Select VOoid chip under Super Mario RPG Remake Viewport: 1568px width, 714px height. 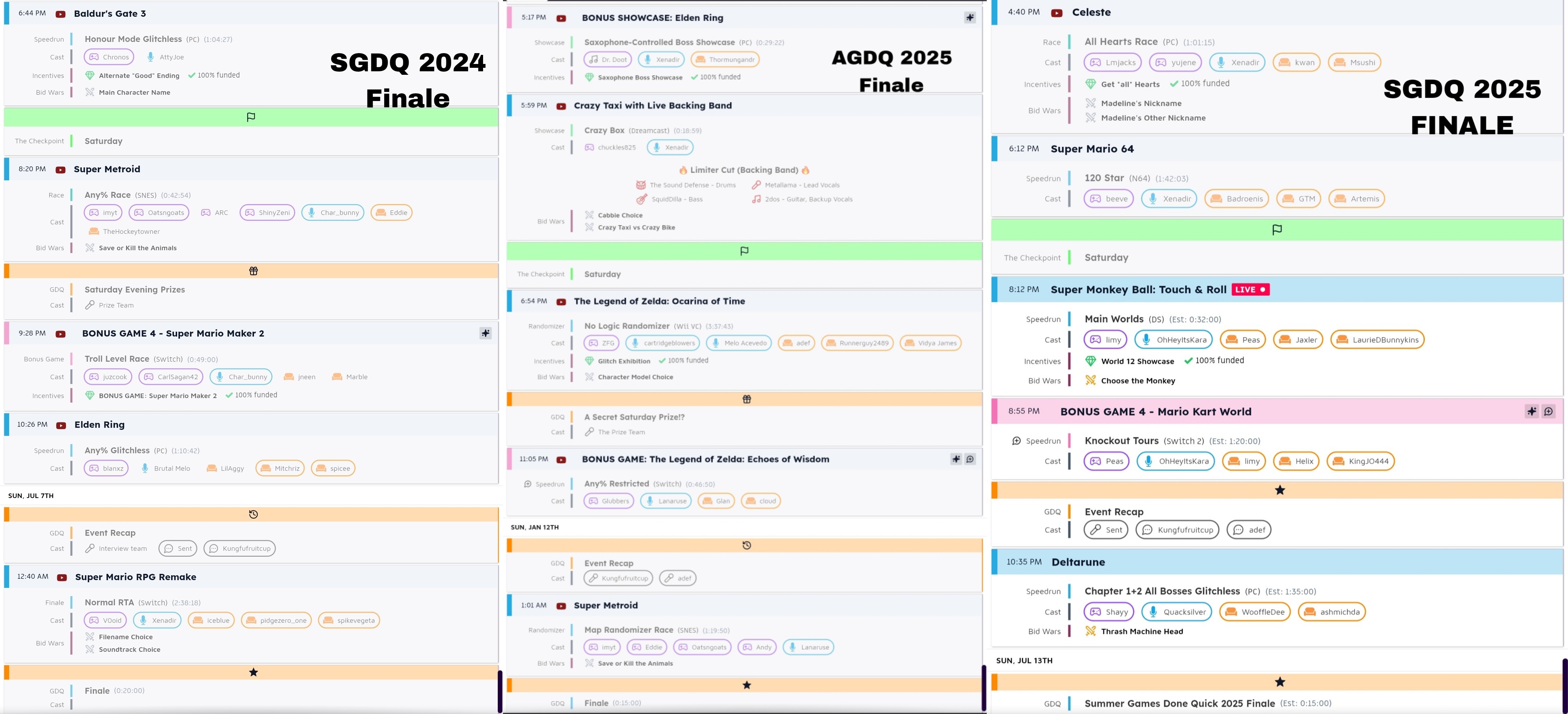(x=105, y=621)
